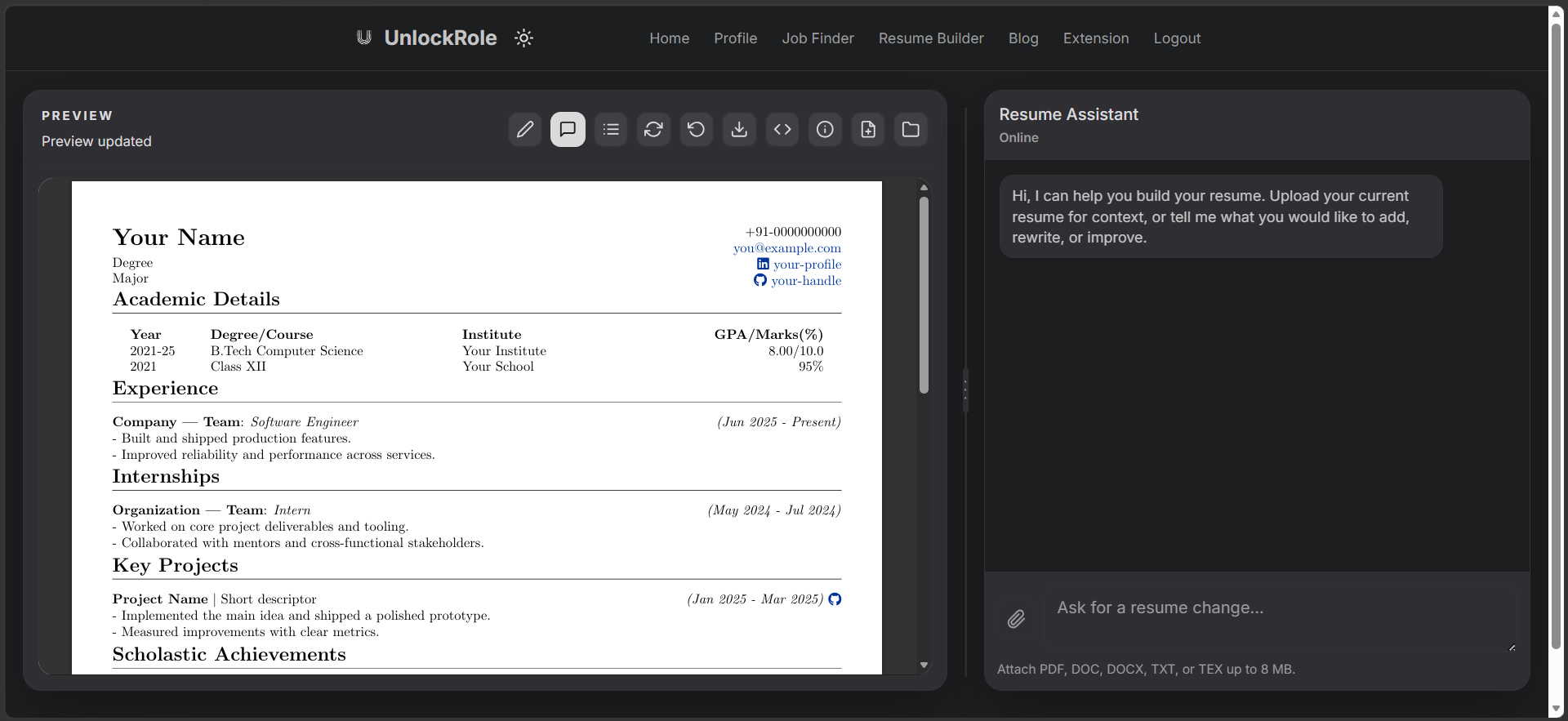Toggle light theme with sun icon
Viewport: 1568px width, 721px height.
524,38
